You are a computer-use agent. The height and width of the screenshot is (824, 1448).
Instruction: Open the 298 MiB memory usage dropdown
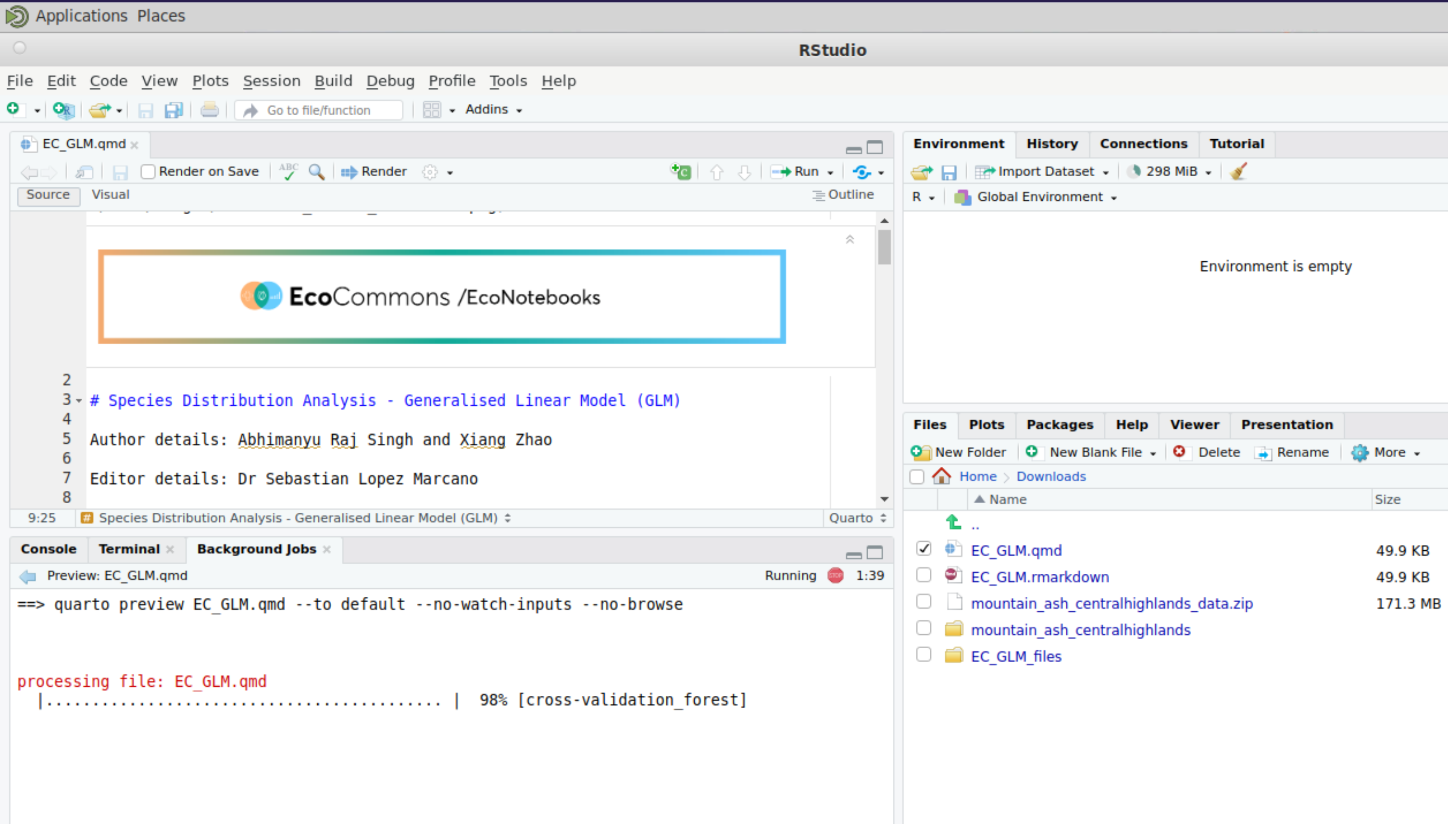pos(1169,172)
